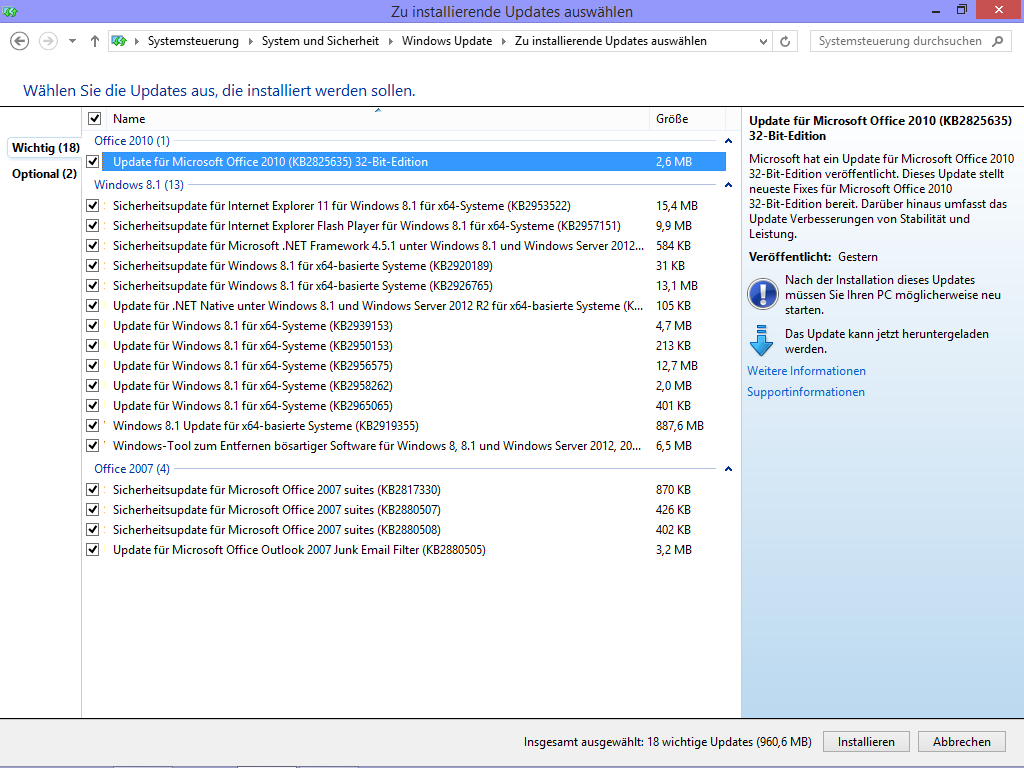The image size is (1024, 768).
Task: Select the Zu installierende Updates auswählen breadcrumb
Action: [611, 41]
